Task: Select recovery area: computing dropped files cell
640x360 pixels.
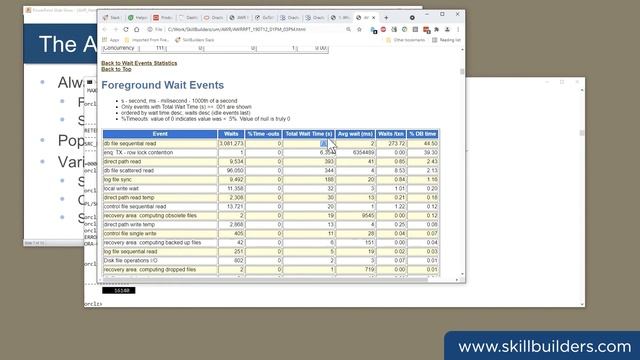Action: 160,269
